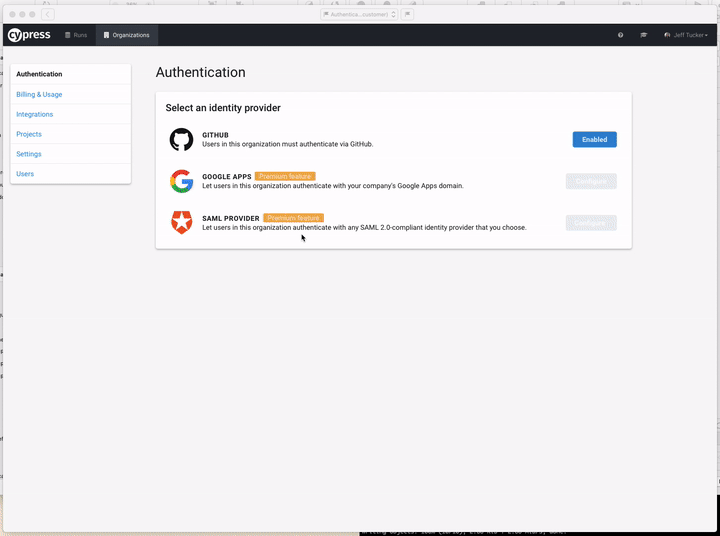Open Integrations from the sidebar
The width and height of the screenshot is (720, 536).
[x=35, y=114]
